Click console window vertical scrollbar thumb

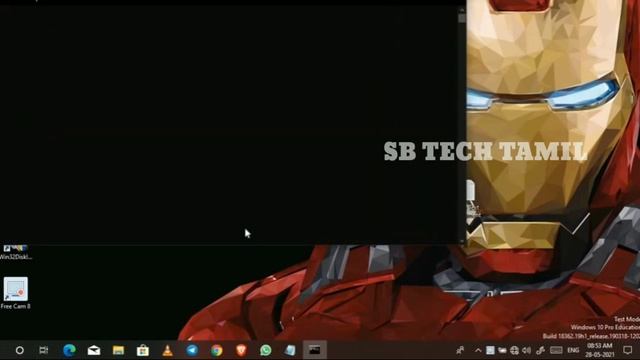pyautogui.click(x=462, y=18)
